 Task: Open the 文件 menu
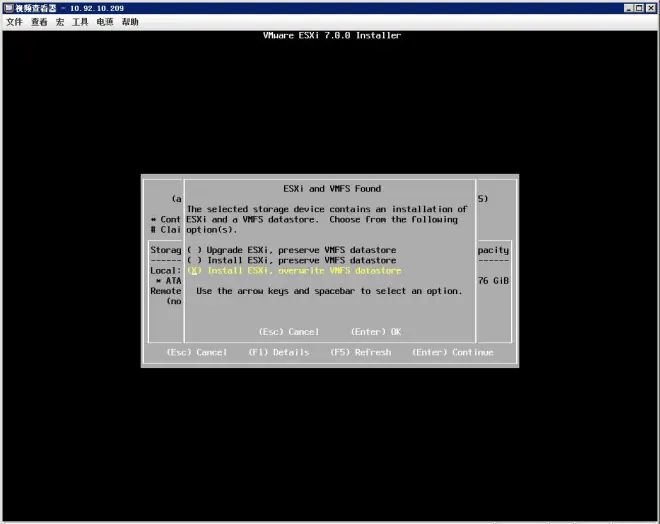coord(14,22)
